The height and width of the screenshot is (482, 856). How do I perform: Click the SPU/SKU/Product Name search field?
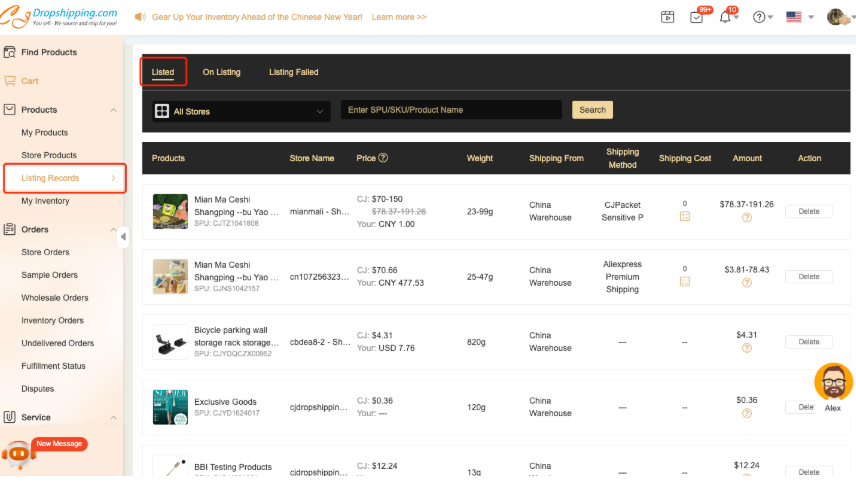click(x=451, y=110)
